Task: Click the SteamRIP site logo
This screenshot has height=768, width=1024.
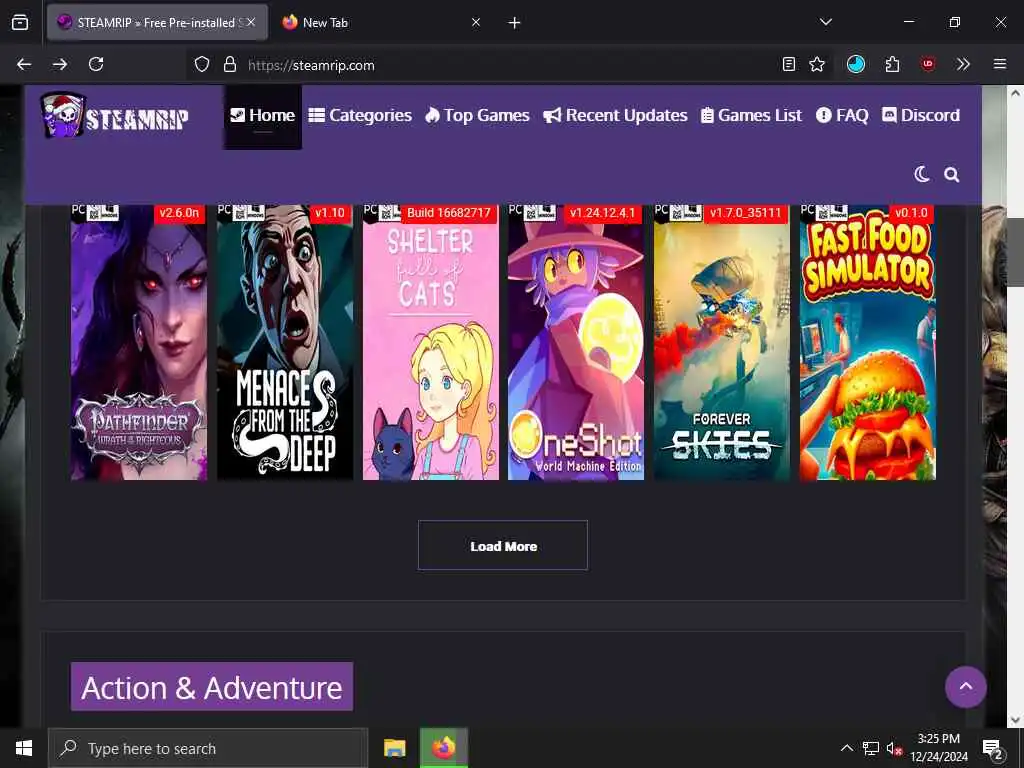Action: pyautogui.click(x=115, y=116)
